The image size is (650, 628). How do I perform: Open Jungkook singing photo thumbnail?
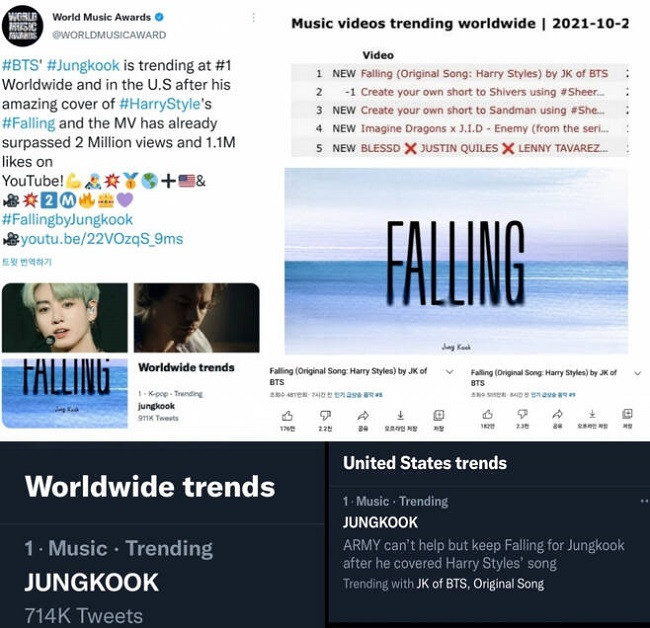pos(65,318)
